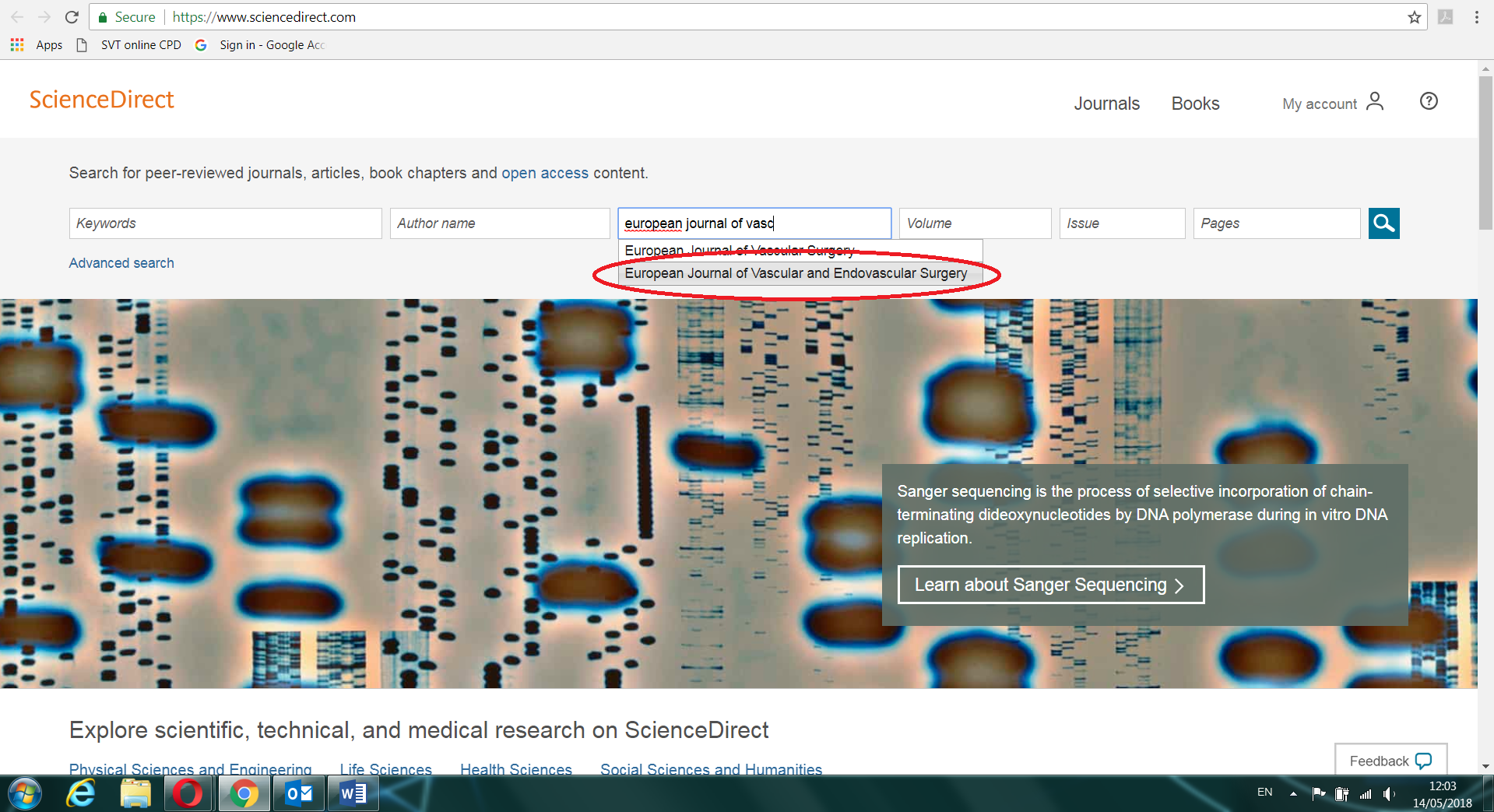Click the My account person icon
This screenshot has width=1494, height=812.
(x=1375, y=102)
